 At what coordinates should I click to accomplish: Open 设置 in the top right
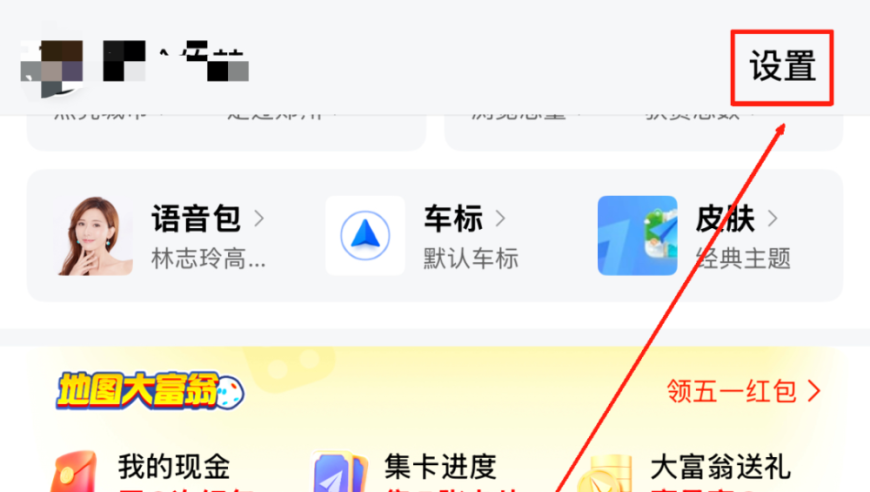[782, 67]
